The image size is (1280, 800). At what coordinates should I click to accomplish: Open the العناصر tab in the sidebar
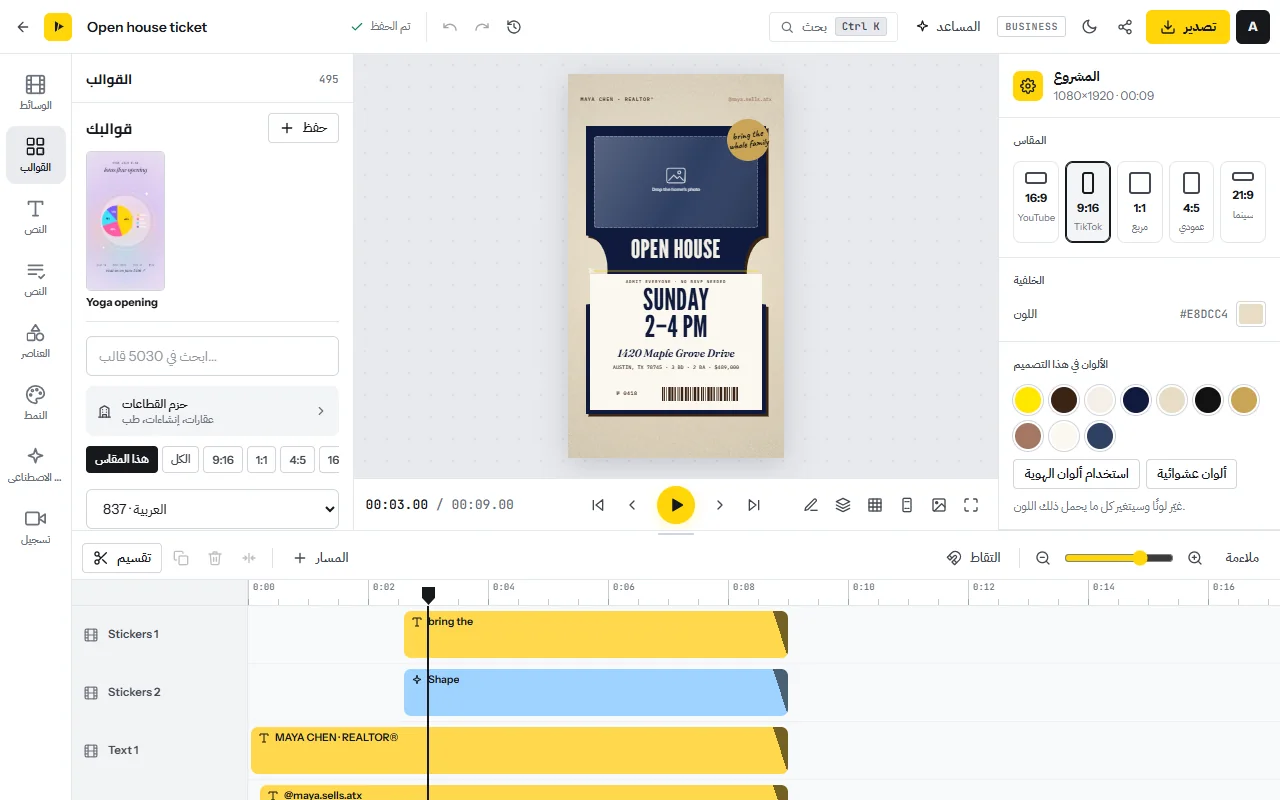click(x=36, y=341)
